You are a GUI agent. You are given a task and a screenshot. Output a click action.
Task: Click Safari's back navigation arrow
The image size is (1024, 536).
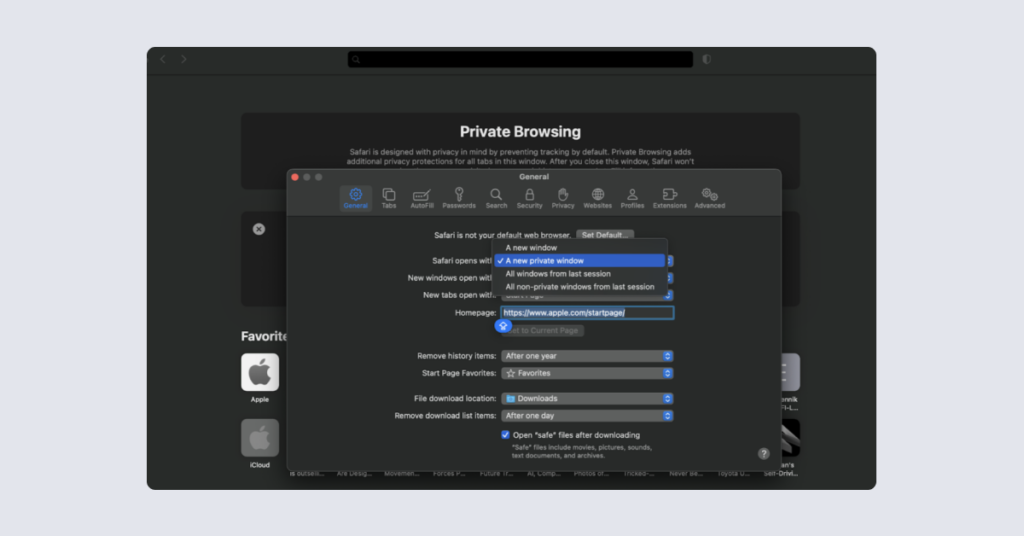163,59
